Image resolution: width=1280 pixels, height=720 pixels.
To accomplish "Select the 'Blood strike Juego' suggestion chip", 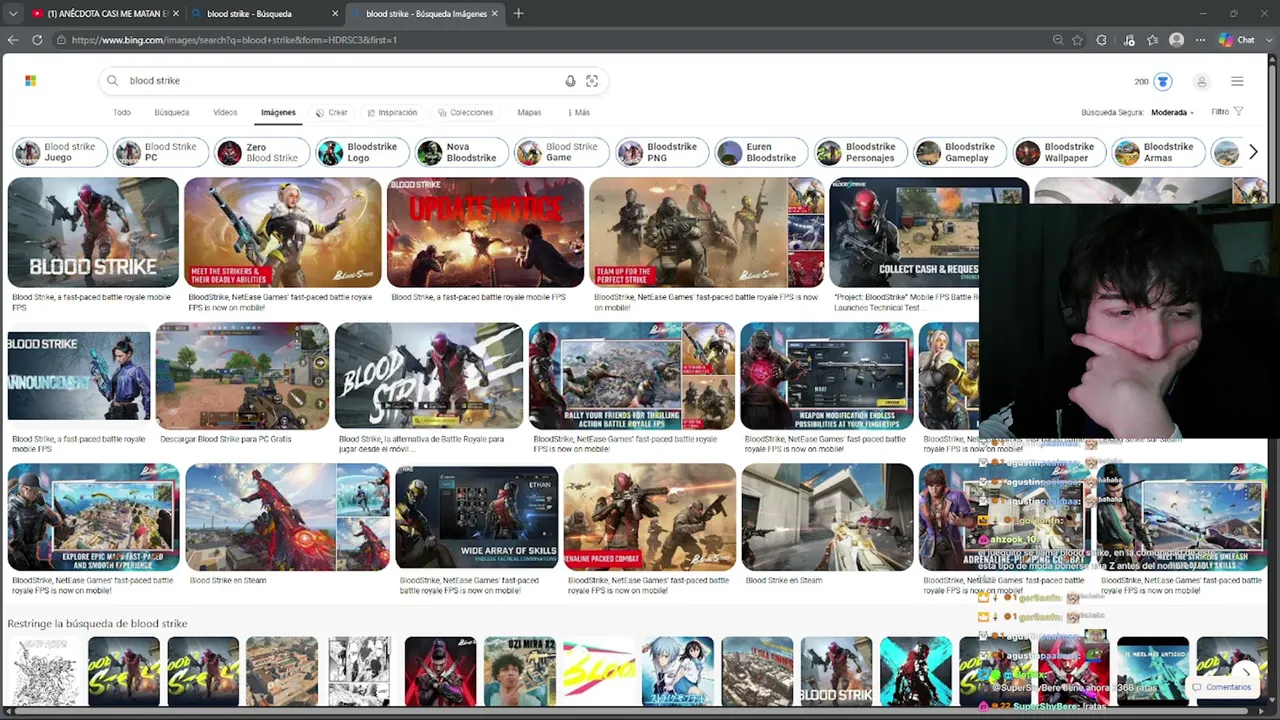I will pyautogui.click(x=58, y=152).
